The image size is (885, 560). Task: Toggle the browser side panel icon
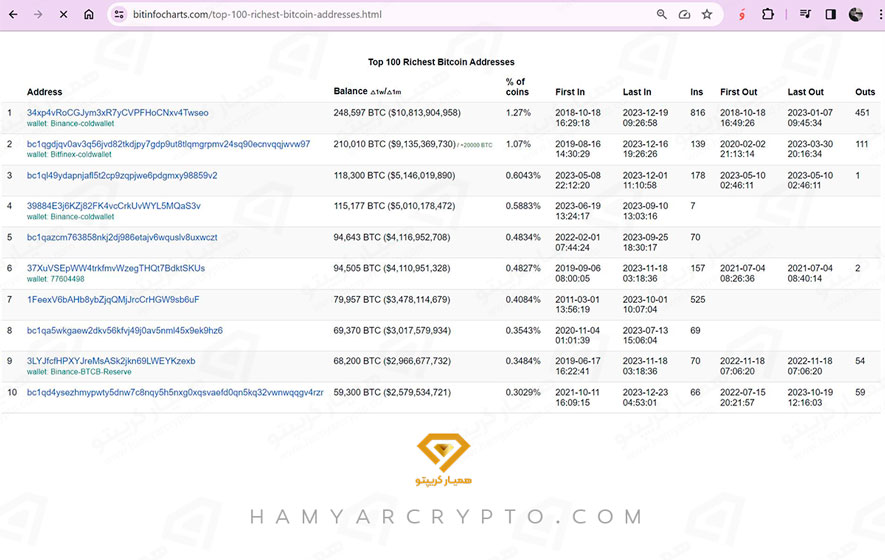(x=830, y=15)
